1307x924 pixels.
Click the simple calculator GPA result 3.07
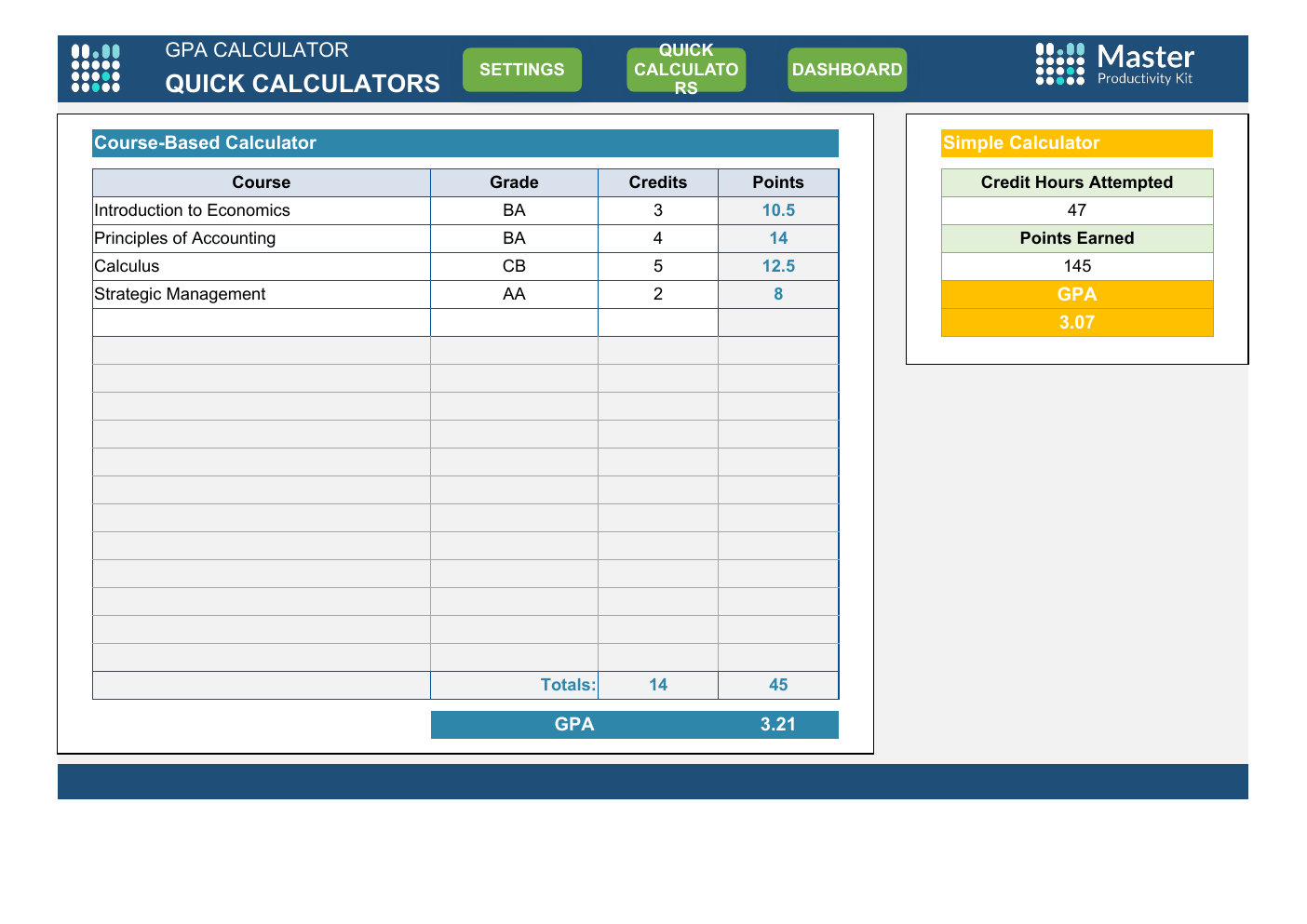coord(1077,323)
